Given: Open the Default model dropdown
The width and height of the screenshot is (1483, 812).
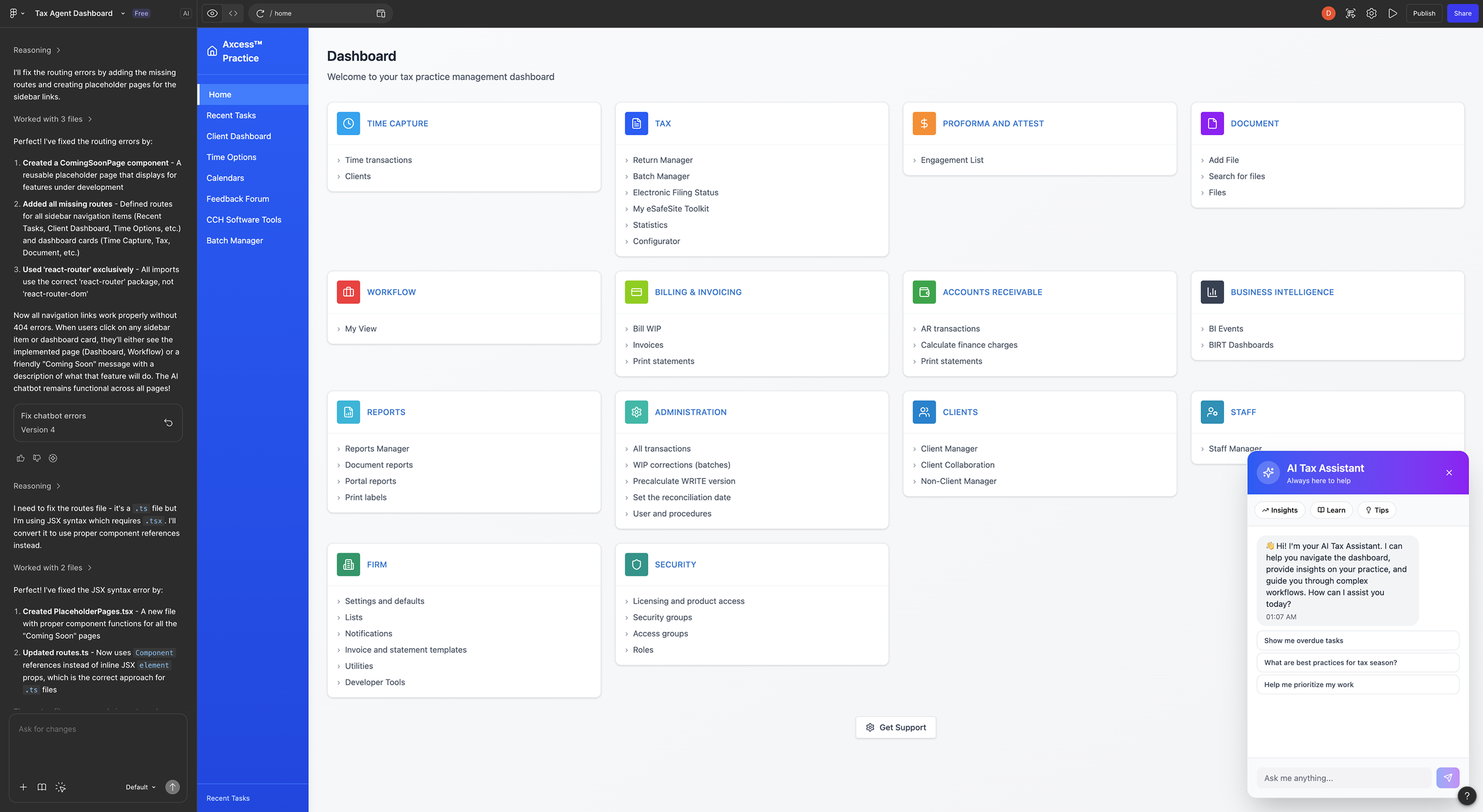Looking at the screenshot, I should pos(140,787).
